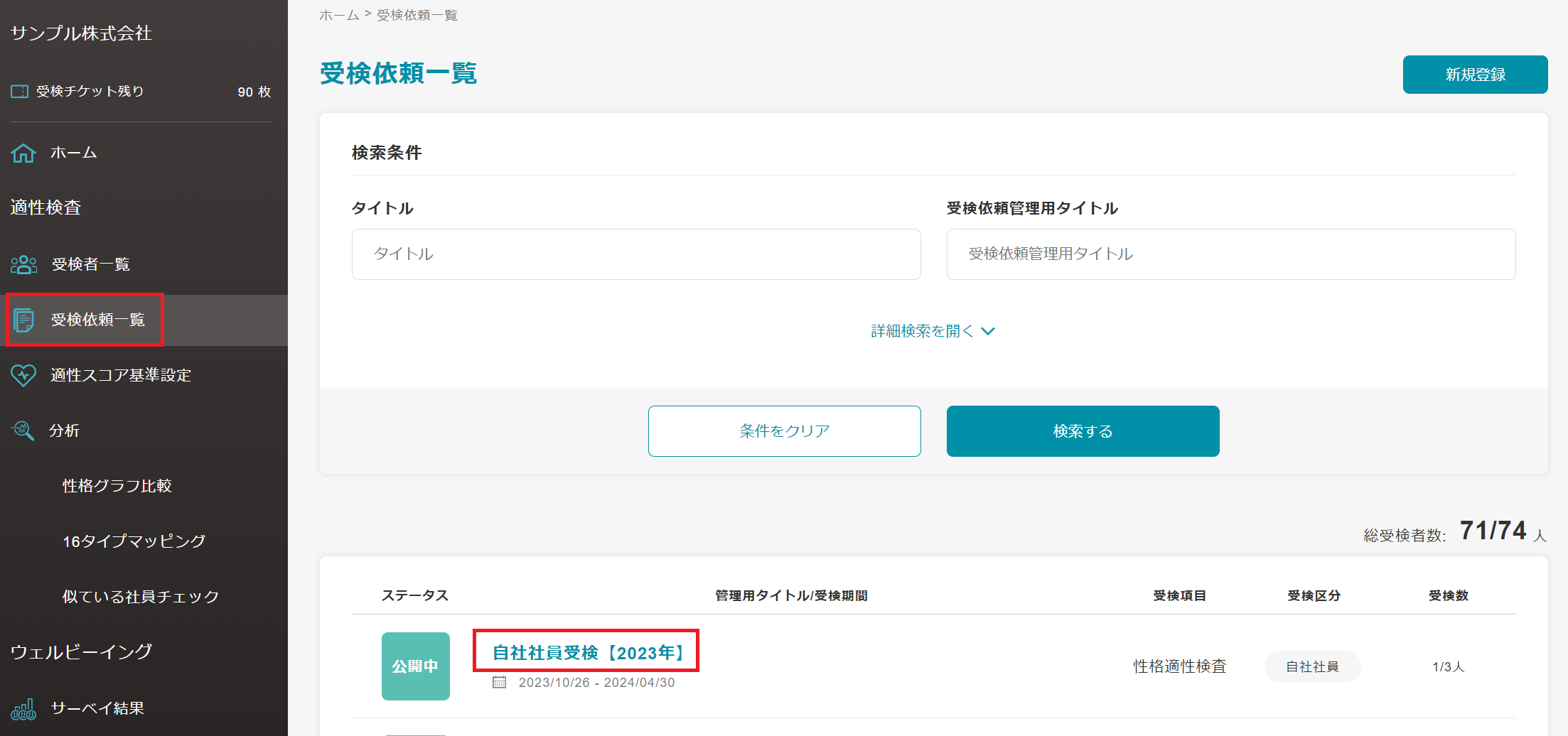Select the 分析 magnifier icon
Screen dimensions: 1568x736
click(x=22, y=431)
